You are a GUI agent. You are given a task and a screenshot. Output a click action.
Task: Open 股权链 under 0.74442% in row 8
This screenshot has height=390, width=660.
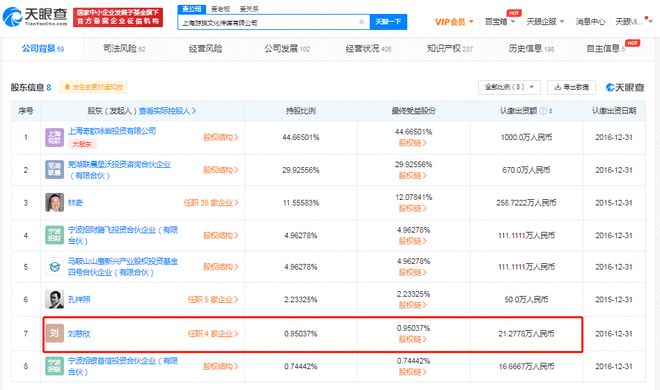click(412, 372)
